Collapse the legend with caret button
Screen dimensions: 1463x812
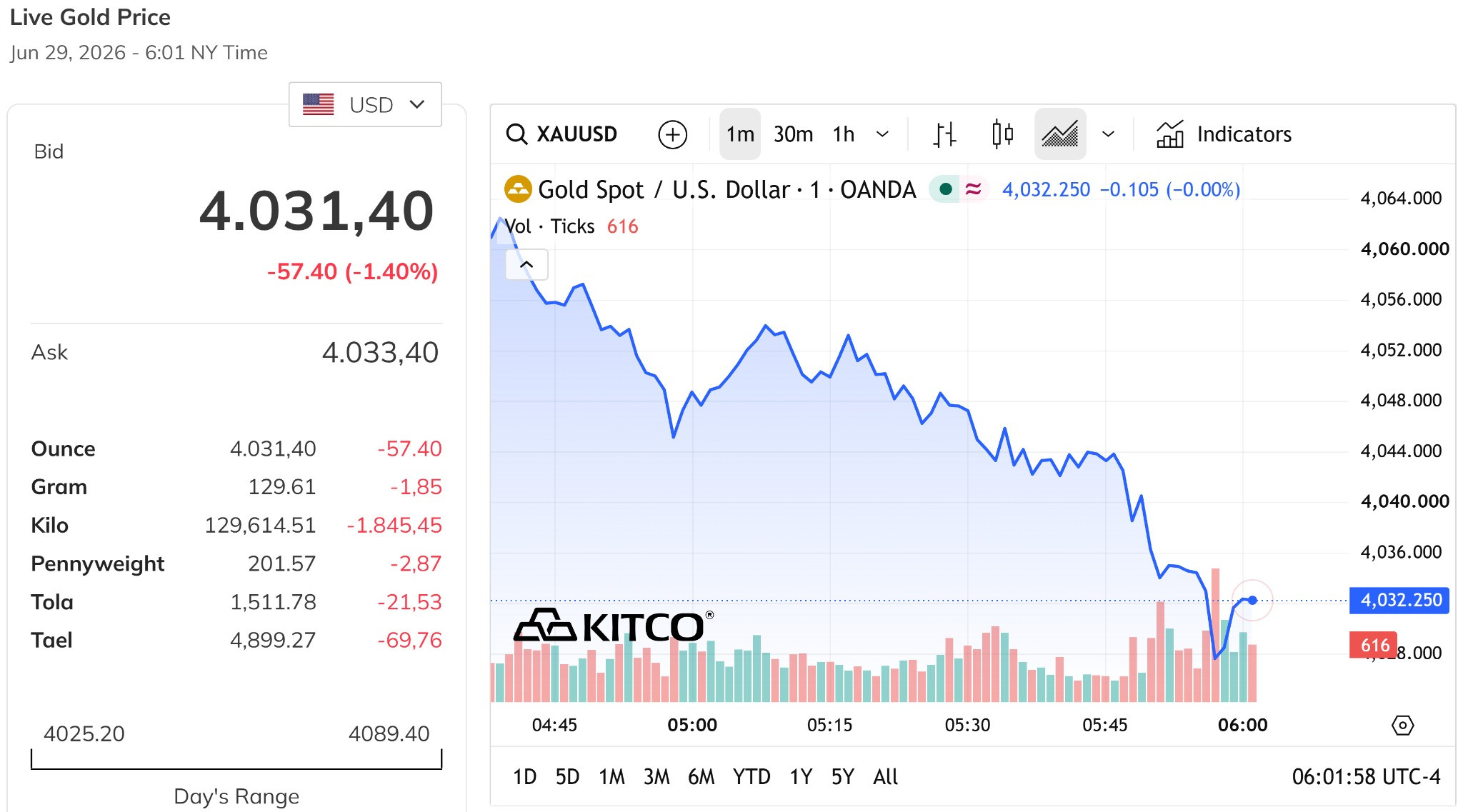click(526, 264)
